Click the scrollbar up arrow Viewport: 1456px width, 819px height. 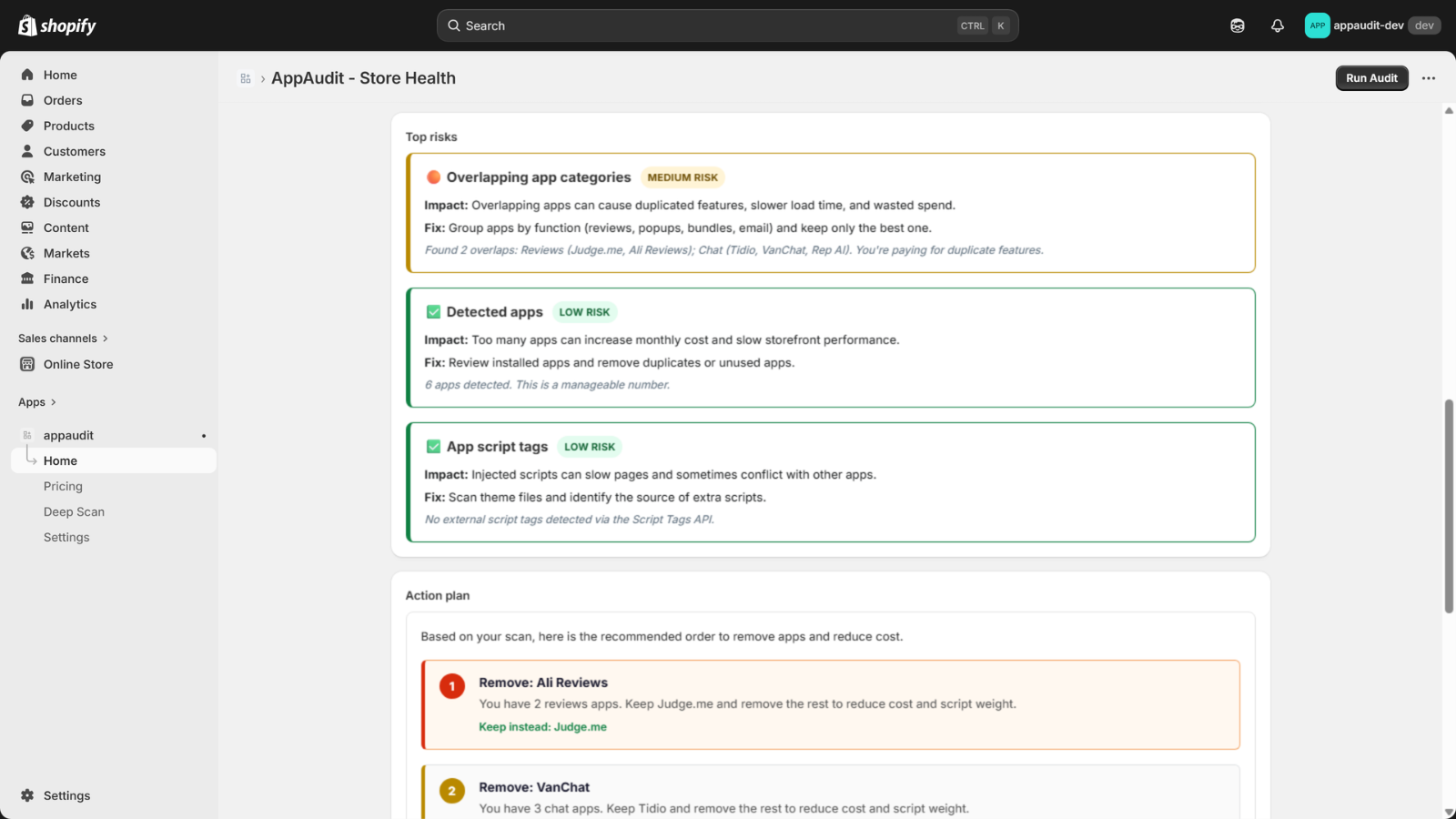click(1449, 111)
